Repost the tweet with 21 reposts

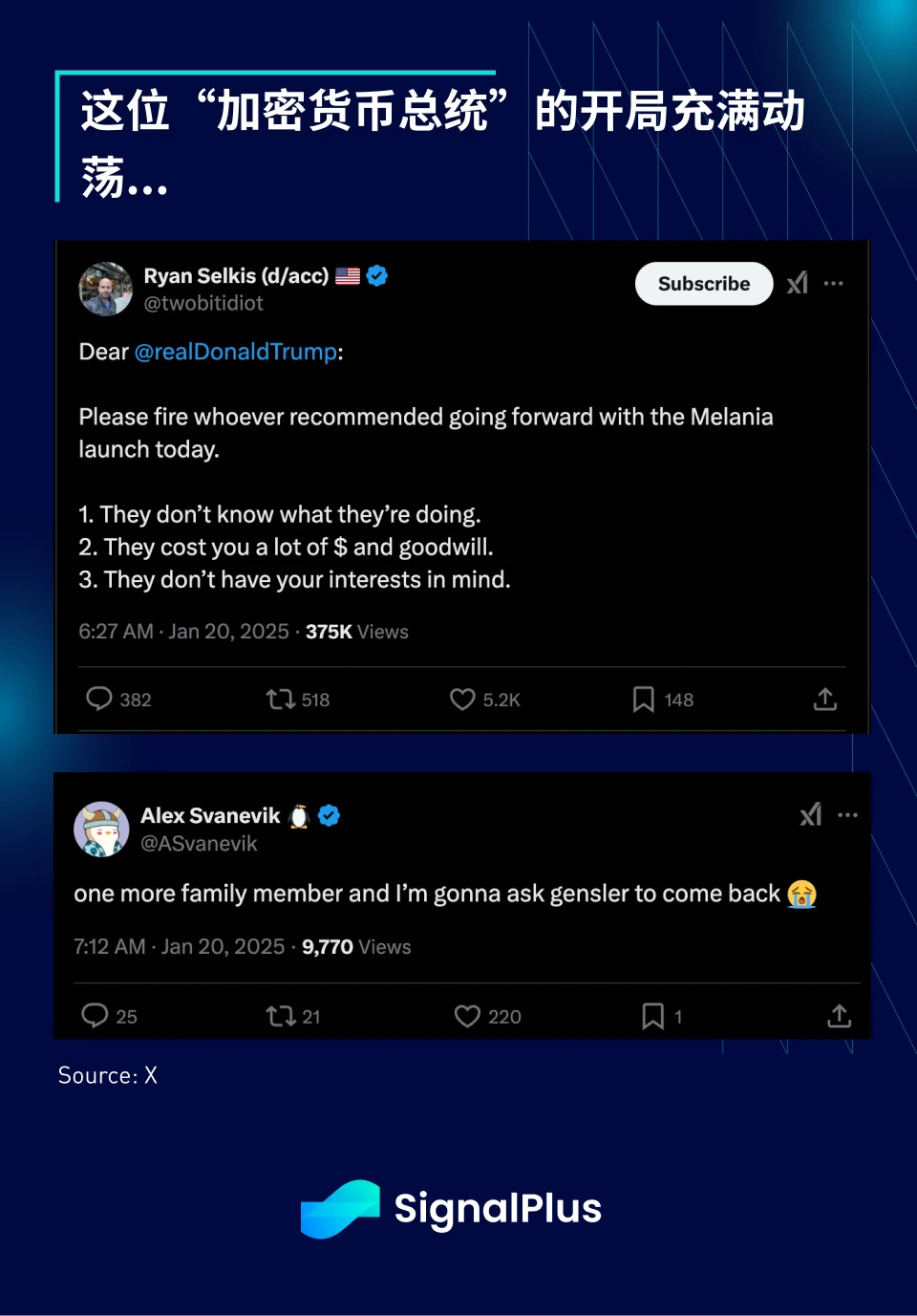click(281, 1016)
